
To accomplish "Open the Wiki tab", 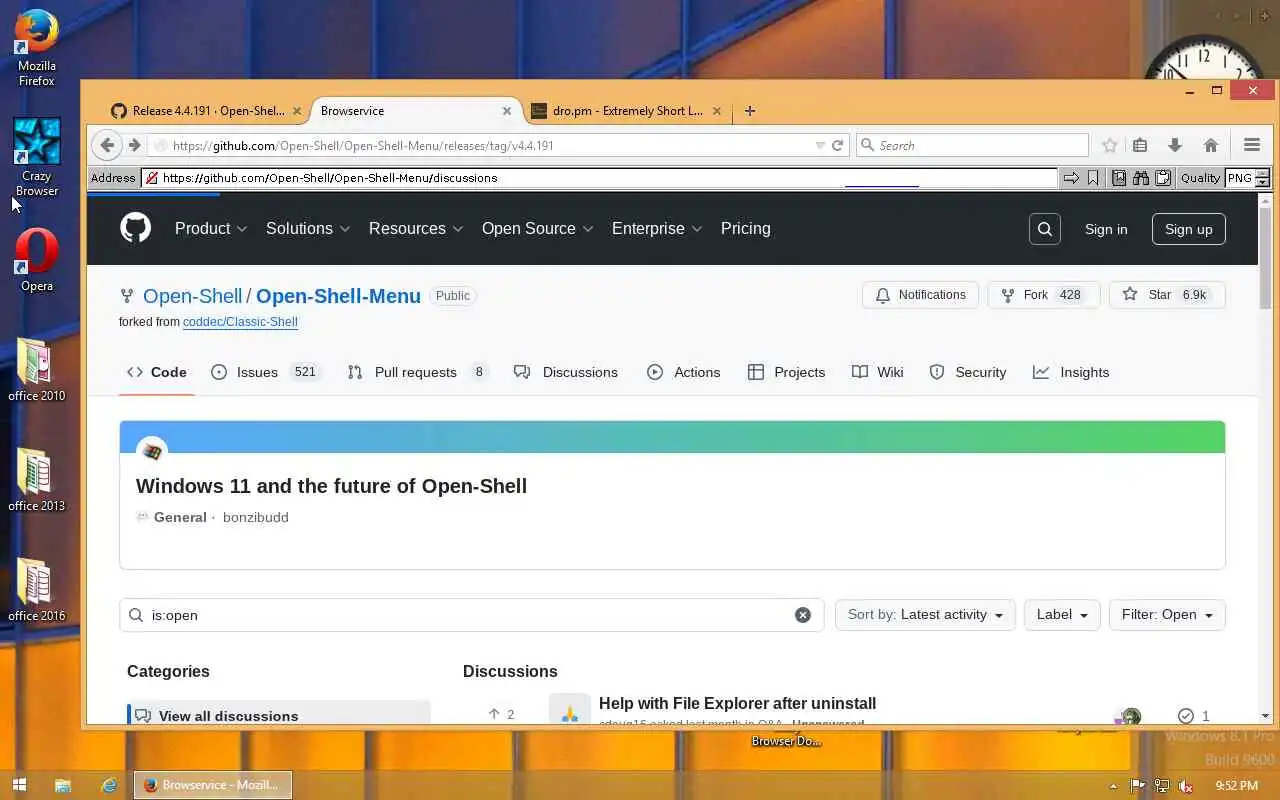I will click(x=877, y=372).
